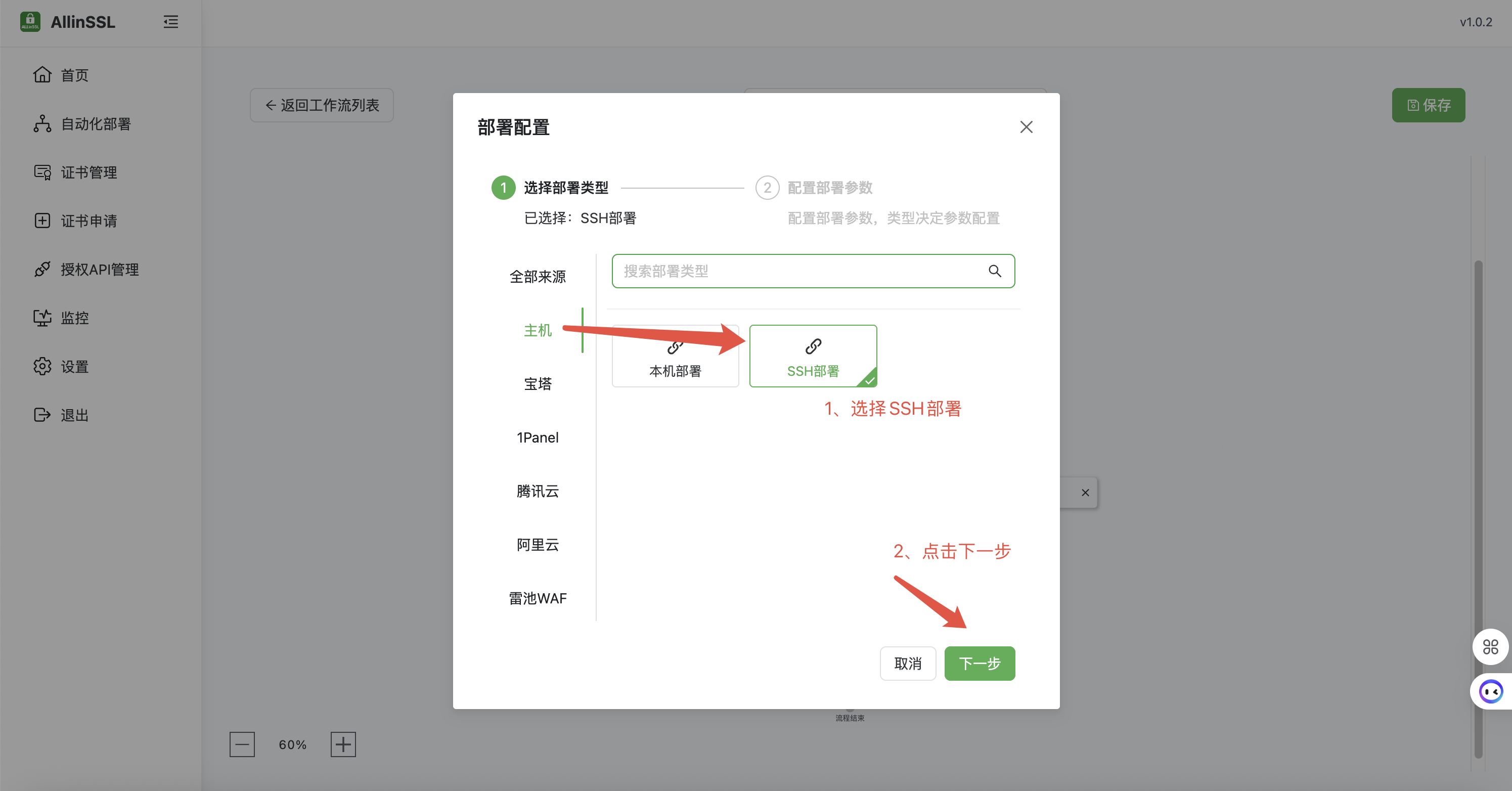
Task: Switch to the 腾讯云 source category
Action: click(x=537, y=491)
